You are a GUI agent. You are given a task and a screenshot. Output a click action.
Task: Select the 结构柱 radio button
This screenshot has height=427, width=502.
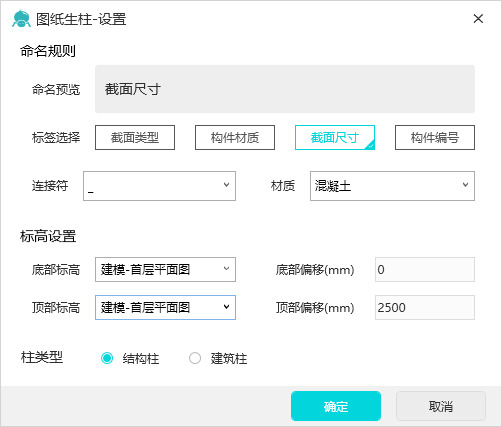pos(107,358)
